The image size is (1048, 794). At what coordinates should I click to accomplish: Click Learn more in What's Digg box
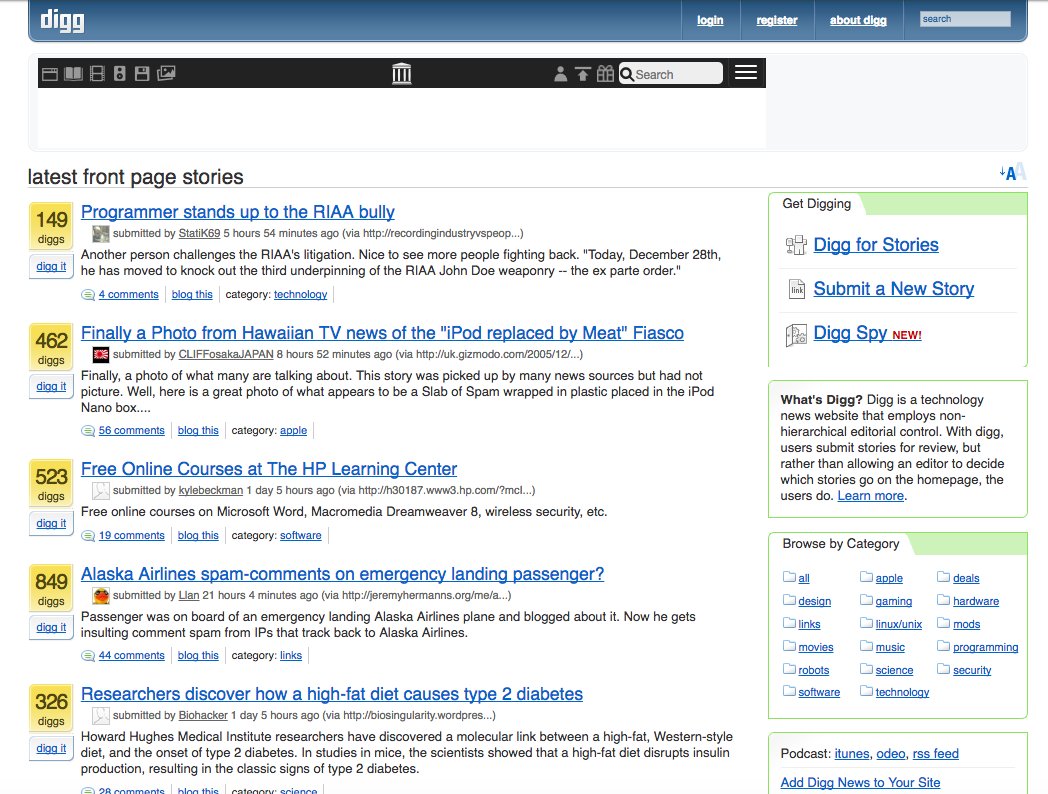pyautogui.click(x=870, y=496)
